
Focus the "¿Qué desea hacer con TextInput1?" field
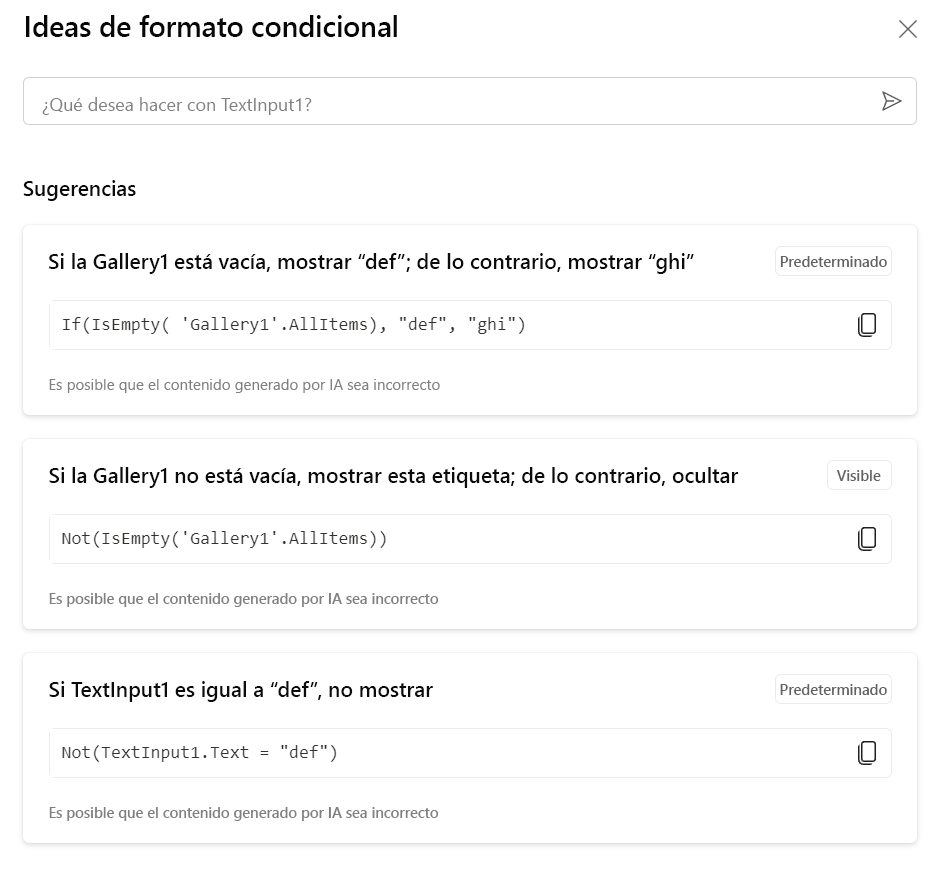click(450, 102)
